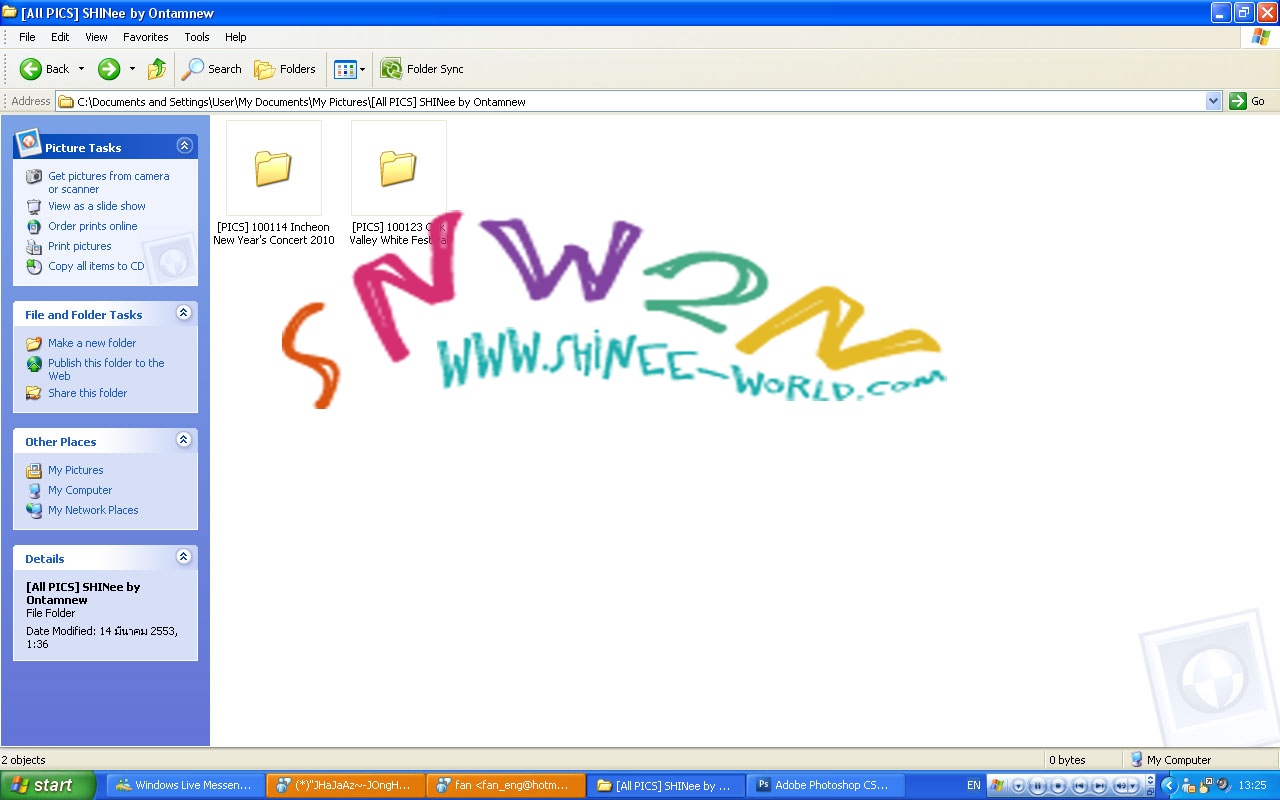1280x800 pixels.
Task: Click the Windows Live Messenger tray icon
Action: [1188, 786]
